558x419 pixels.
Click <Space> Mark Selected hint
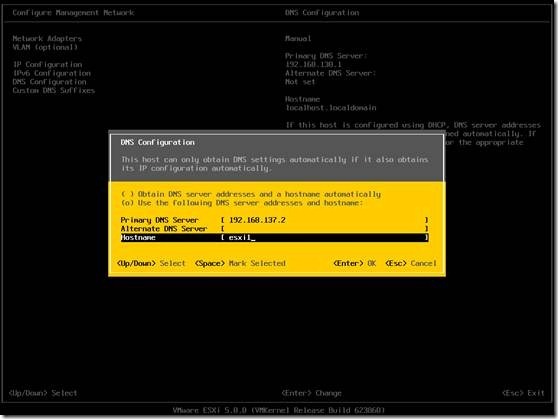pyautogui.click(x=240, y=263)
